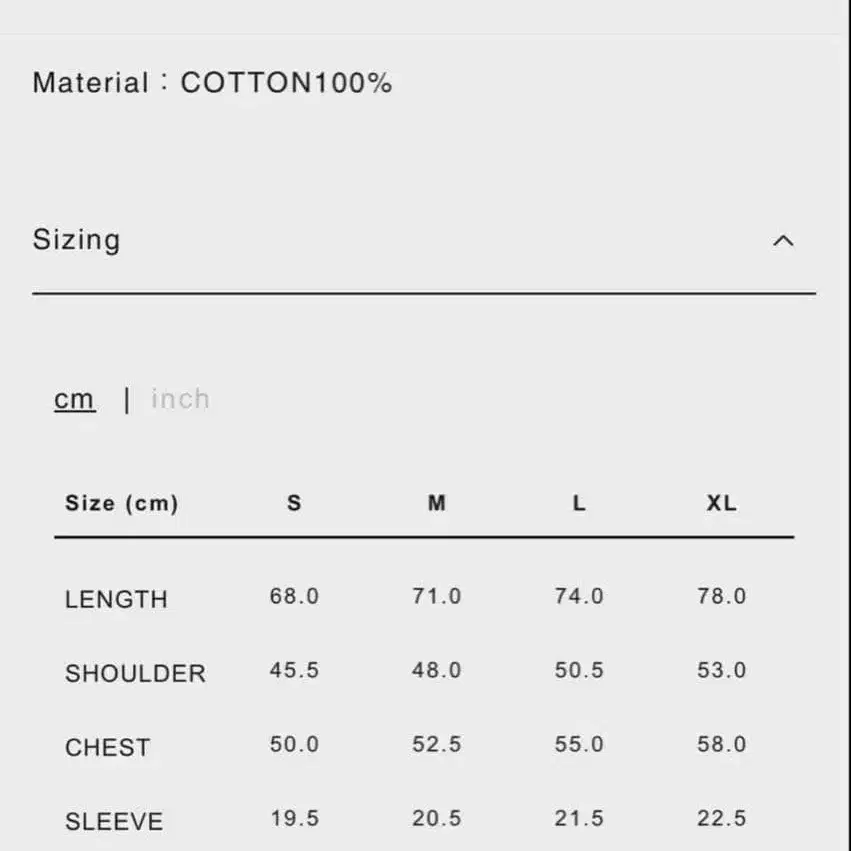Collapse the Sizing section using the chevron
This screenshot has width=851, height=851.
(x=783, y=241)
